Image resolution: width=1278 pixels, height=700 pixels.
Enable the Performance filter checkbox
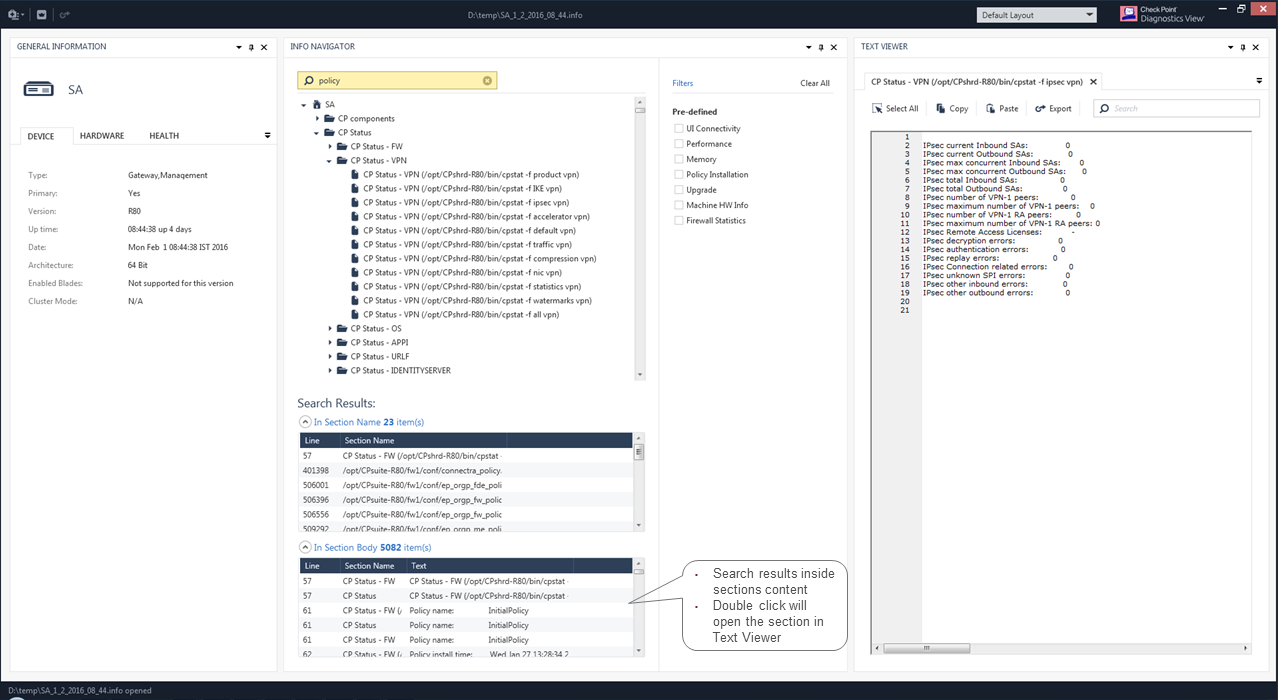[679, 144]
